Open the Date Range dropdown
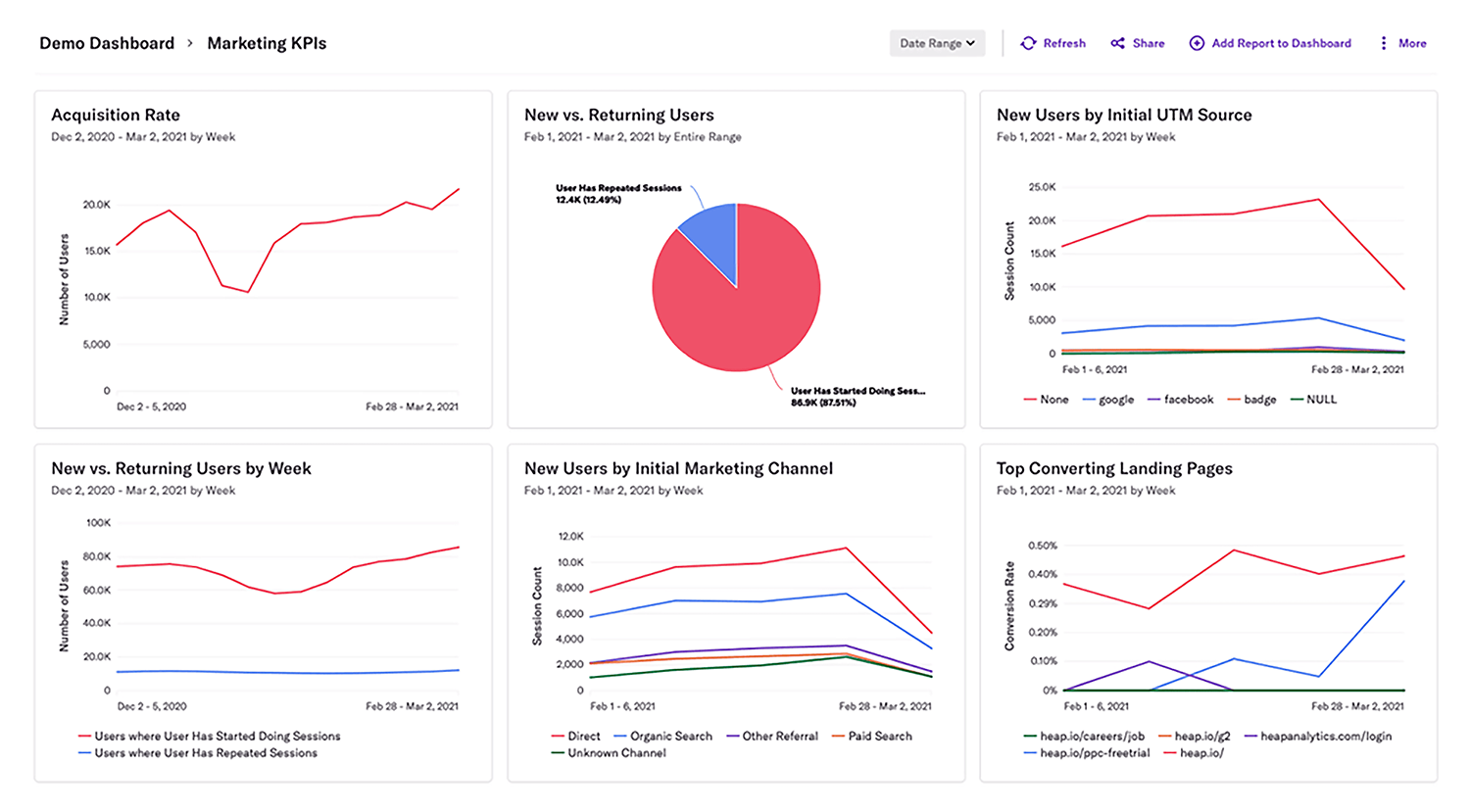Screen dimensions: 1470x812 [x=937, y=43]
